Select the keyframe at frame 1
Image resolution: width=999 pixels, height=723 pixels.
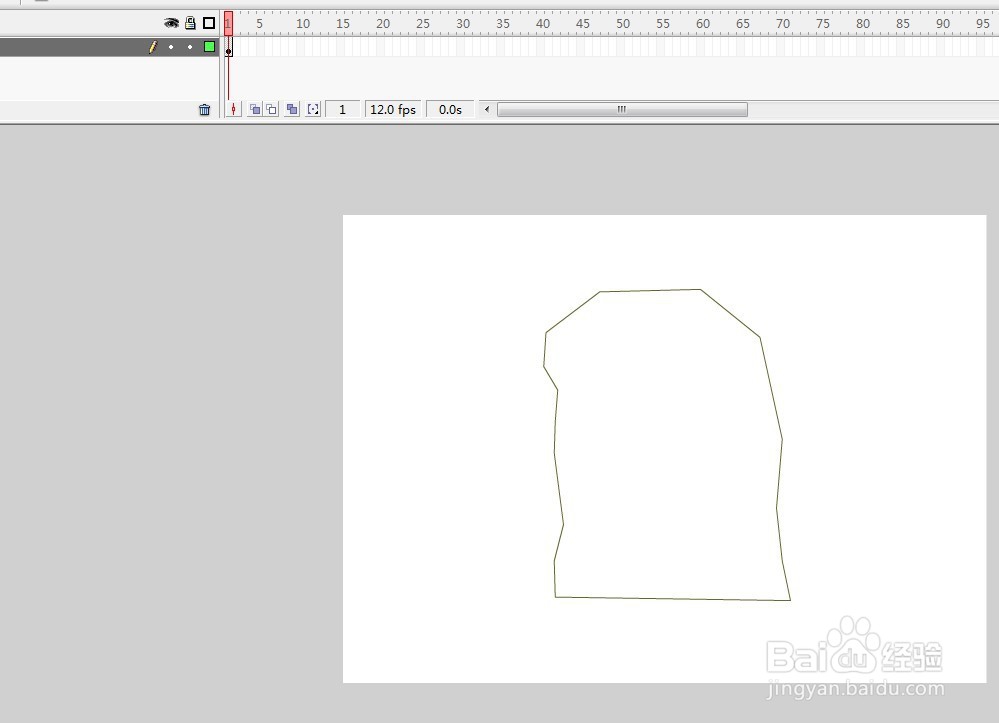pos(229,47)
